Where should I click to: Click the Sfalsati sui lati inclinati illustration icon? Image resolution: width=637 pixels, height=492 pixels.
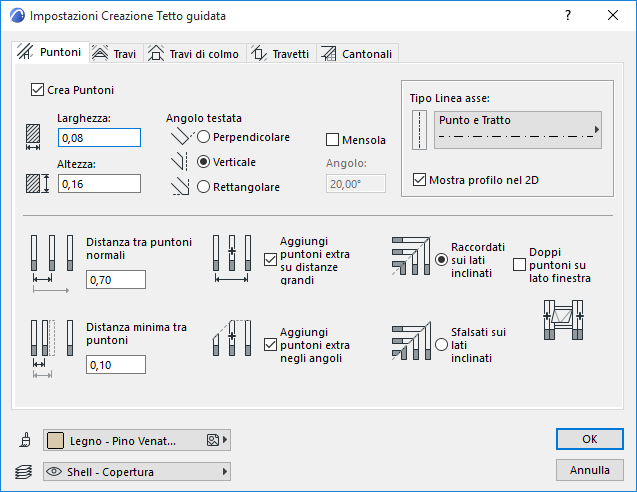point(409,342)
